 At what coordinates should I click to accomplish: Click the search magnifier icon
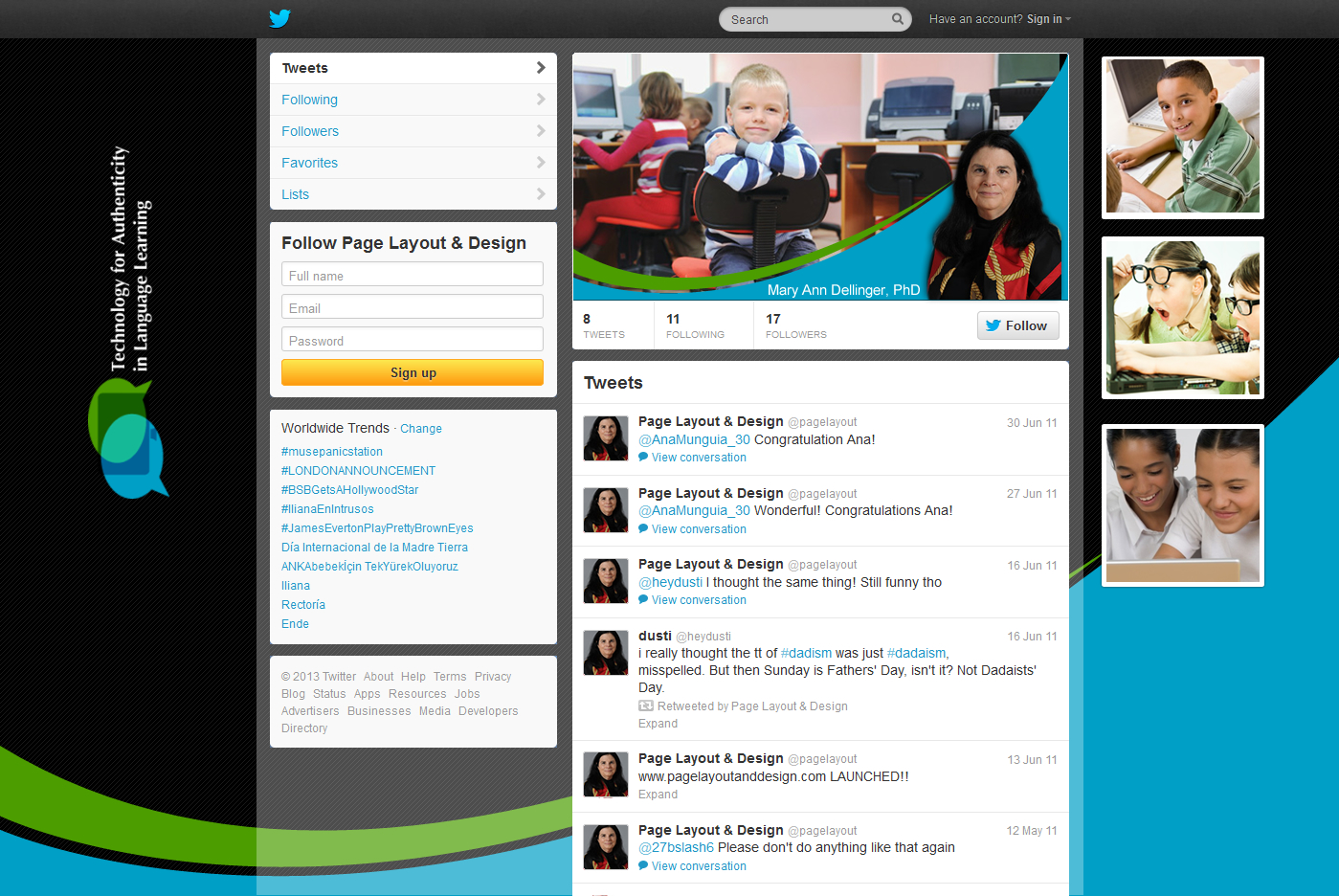coord(897,19)
